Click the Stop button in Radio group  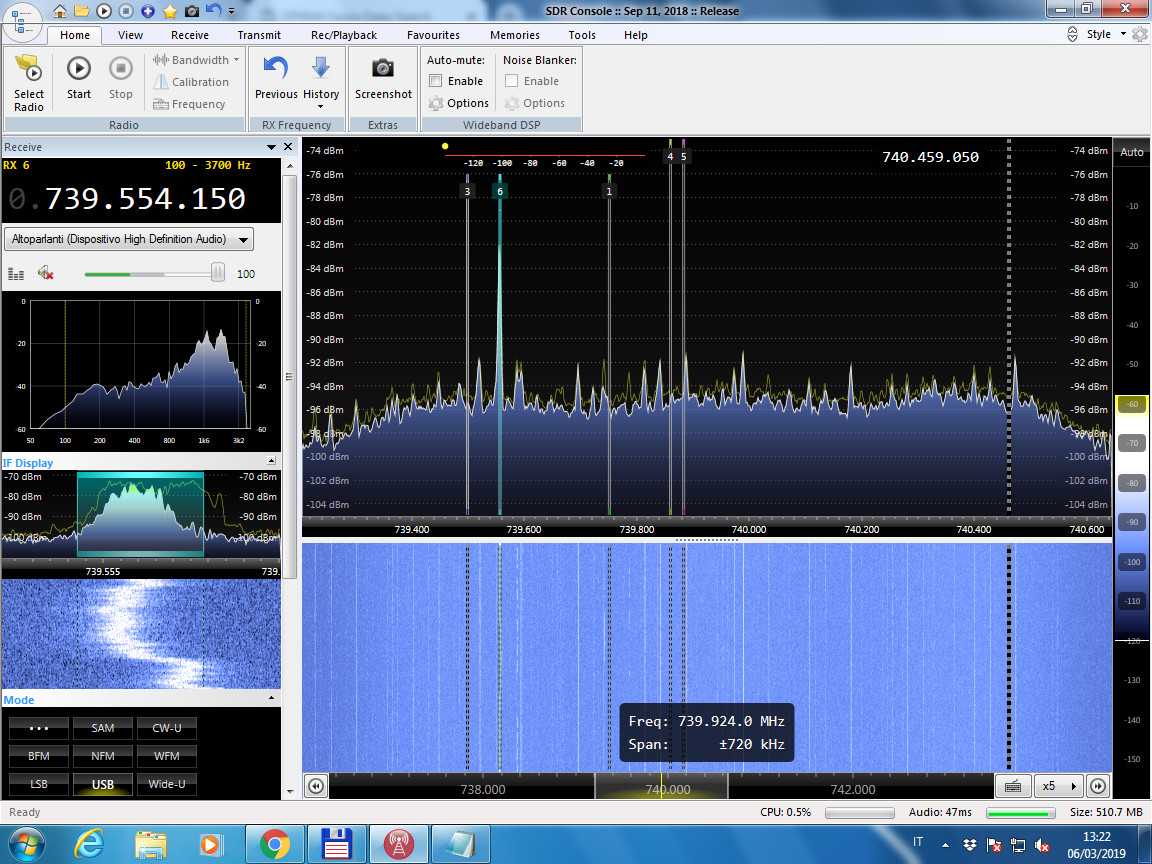point(120,77)
